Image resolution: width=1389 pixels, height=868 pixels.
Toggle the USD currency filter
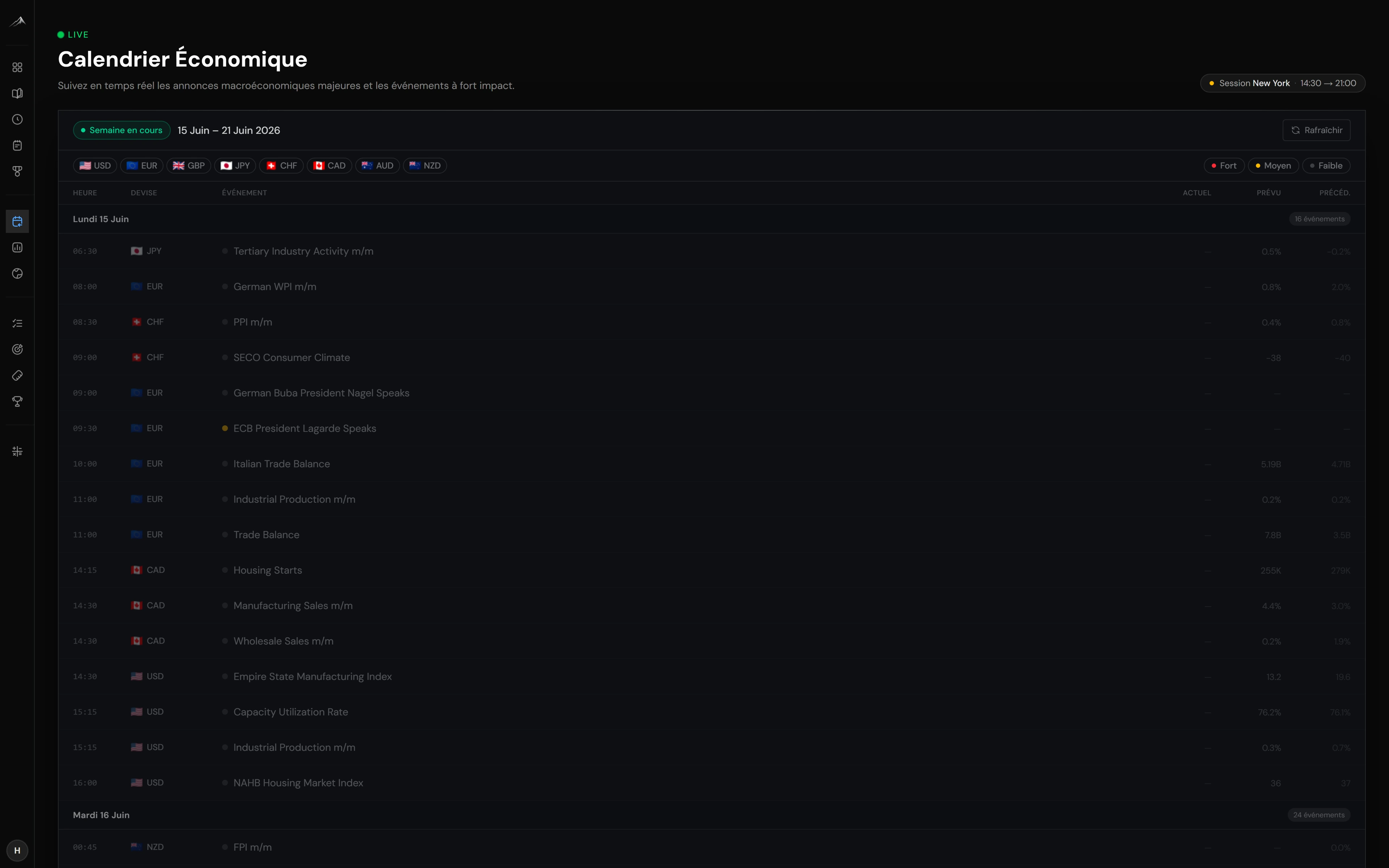pyautogui.click(x=95, y=165)
